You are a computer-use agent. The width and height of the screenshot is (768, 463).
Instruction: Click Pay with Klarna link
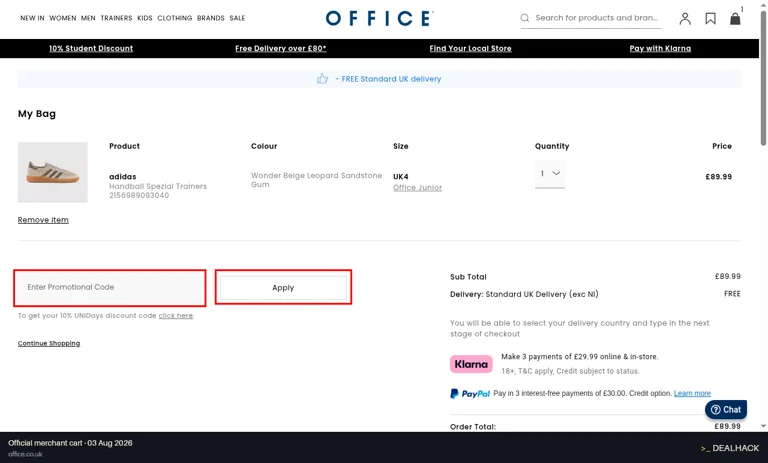[660, 49]
